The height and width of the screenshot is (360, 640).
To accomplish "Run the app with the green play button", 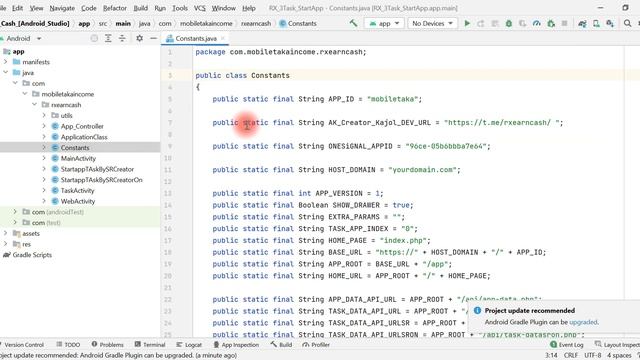I will (x=467, y=23).
